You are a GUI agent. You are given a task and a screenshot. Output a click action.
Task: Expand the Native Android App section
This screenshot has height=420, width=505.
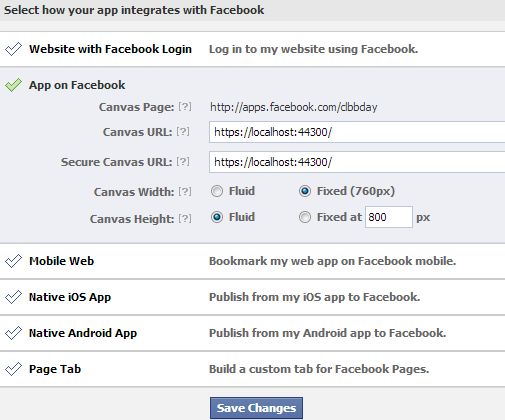(83, 333)
